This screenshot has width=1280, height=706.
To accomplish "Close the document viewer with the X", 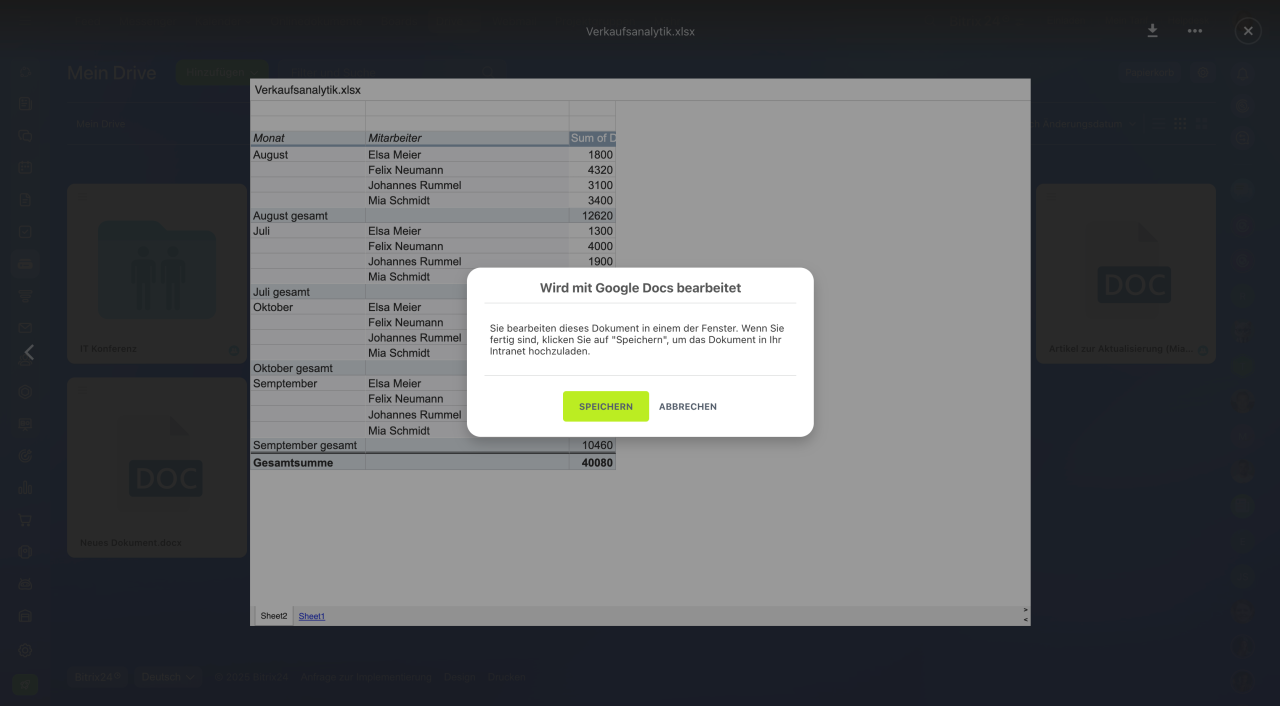I will [x=1248, y=31].
